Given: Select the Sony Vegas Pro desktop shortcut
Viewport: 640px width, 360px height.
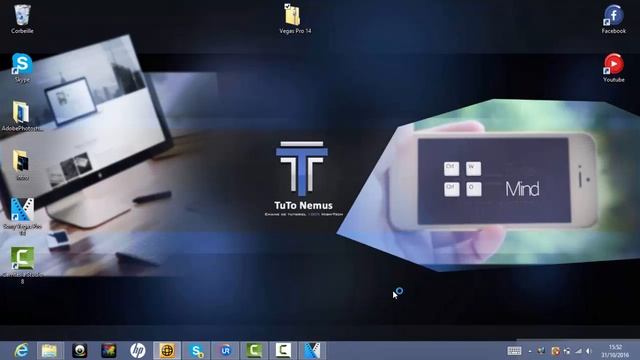Looking at the screenshot, I should pyautogui.click(x=22, y=216).
